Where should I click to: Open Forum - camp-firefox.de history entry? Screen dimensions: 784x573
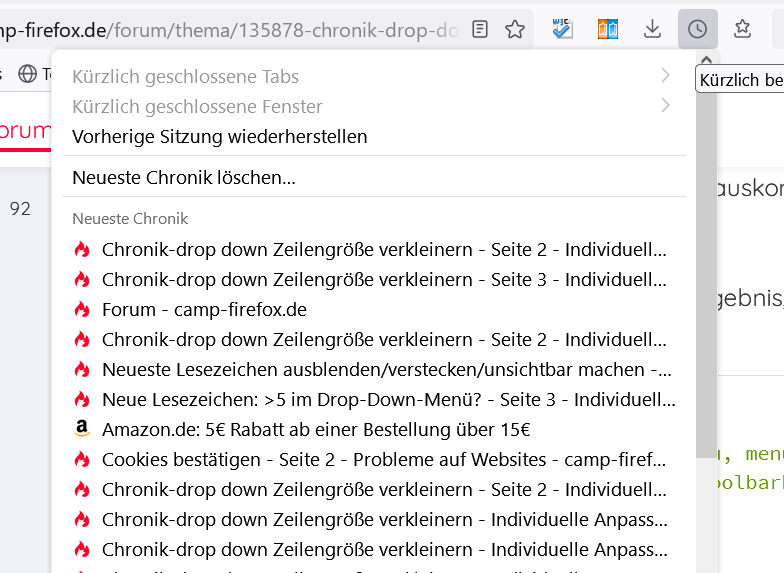[204, 309]
